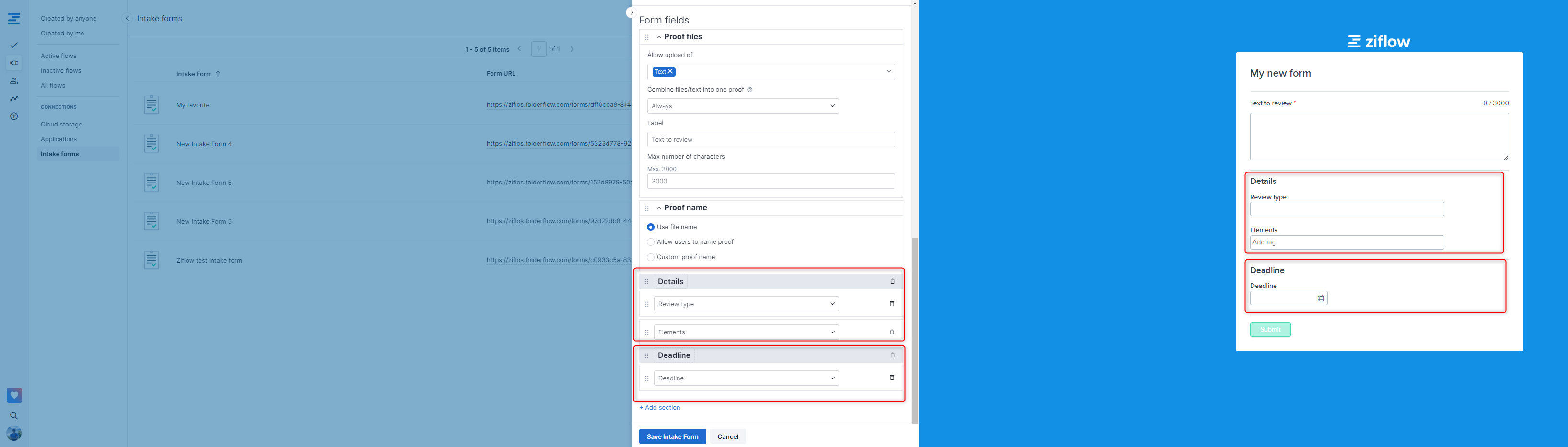Open Cloud storage in connections menu
Image resolution: width=1568 pixels, height=447 pixels.
(x=61, y=124)
